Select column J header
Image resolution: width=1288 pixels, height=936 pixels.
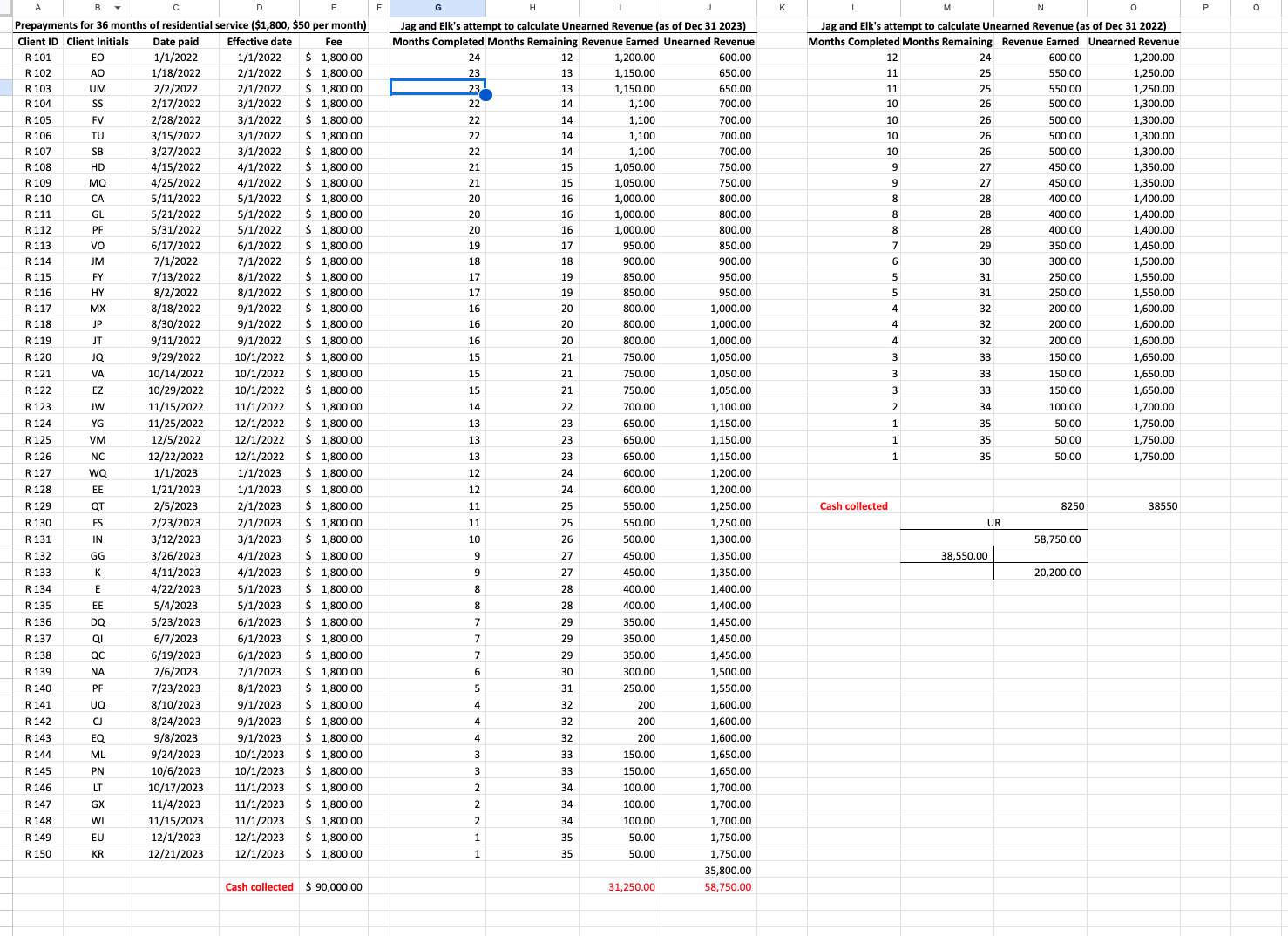coord(708,8)
